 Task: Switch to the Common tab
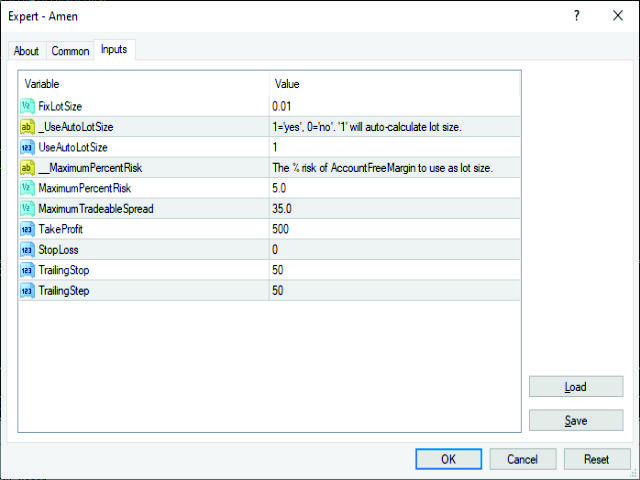tap(70, 51)
